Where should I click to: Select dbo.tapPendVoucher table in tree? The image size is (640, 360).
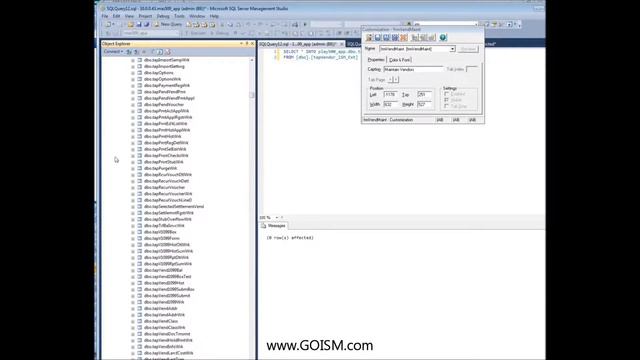[164, 104]
